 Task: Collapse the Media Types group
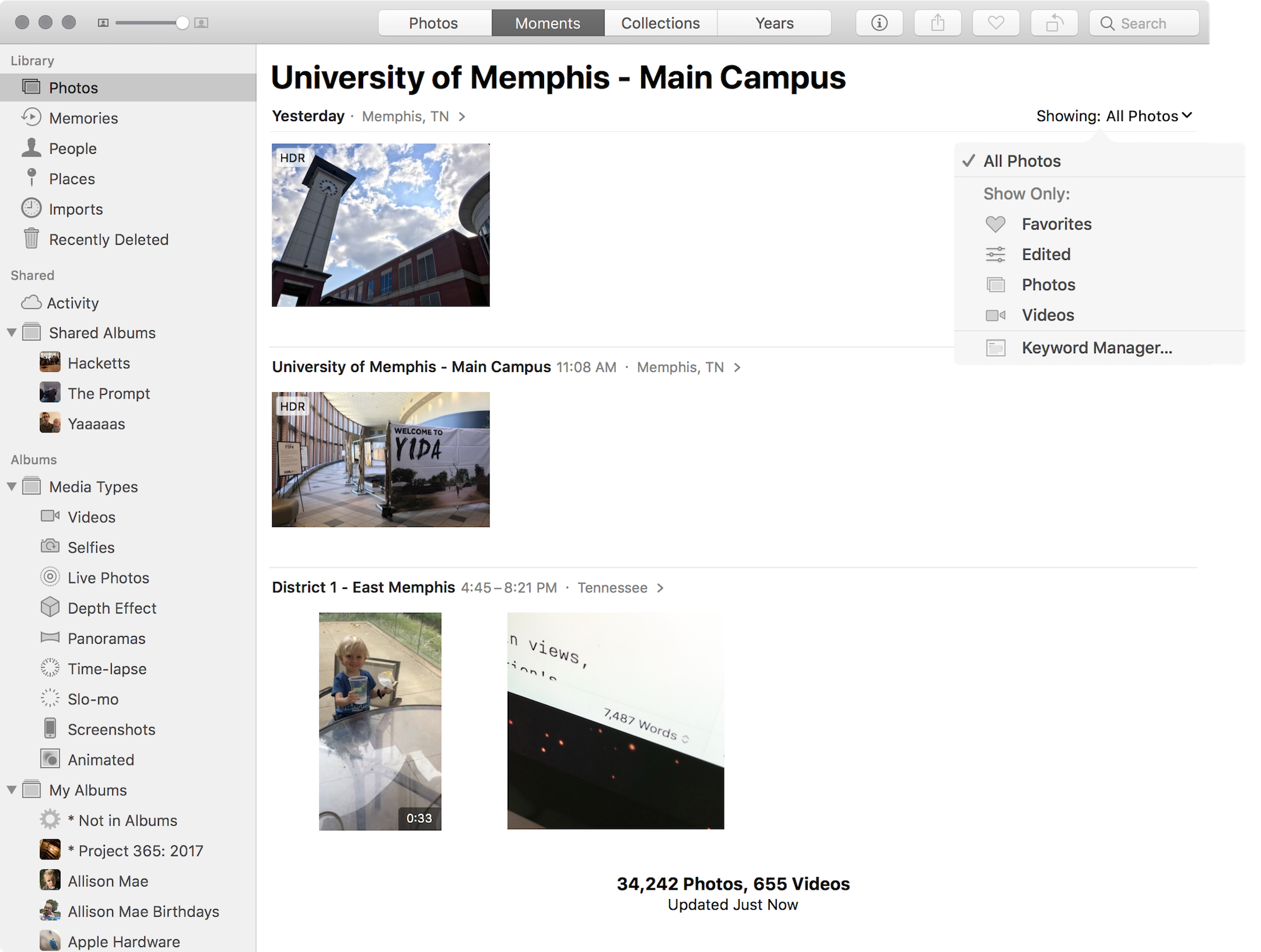click(x=11, y=486)
